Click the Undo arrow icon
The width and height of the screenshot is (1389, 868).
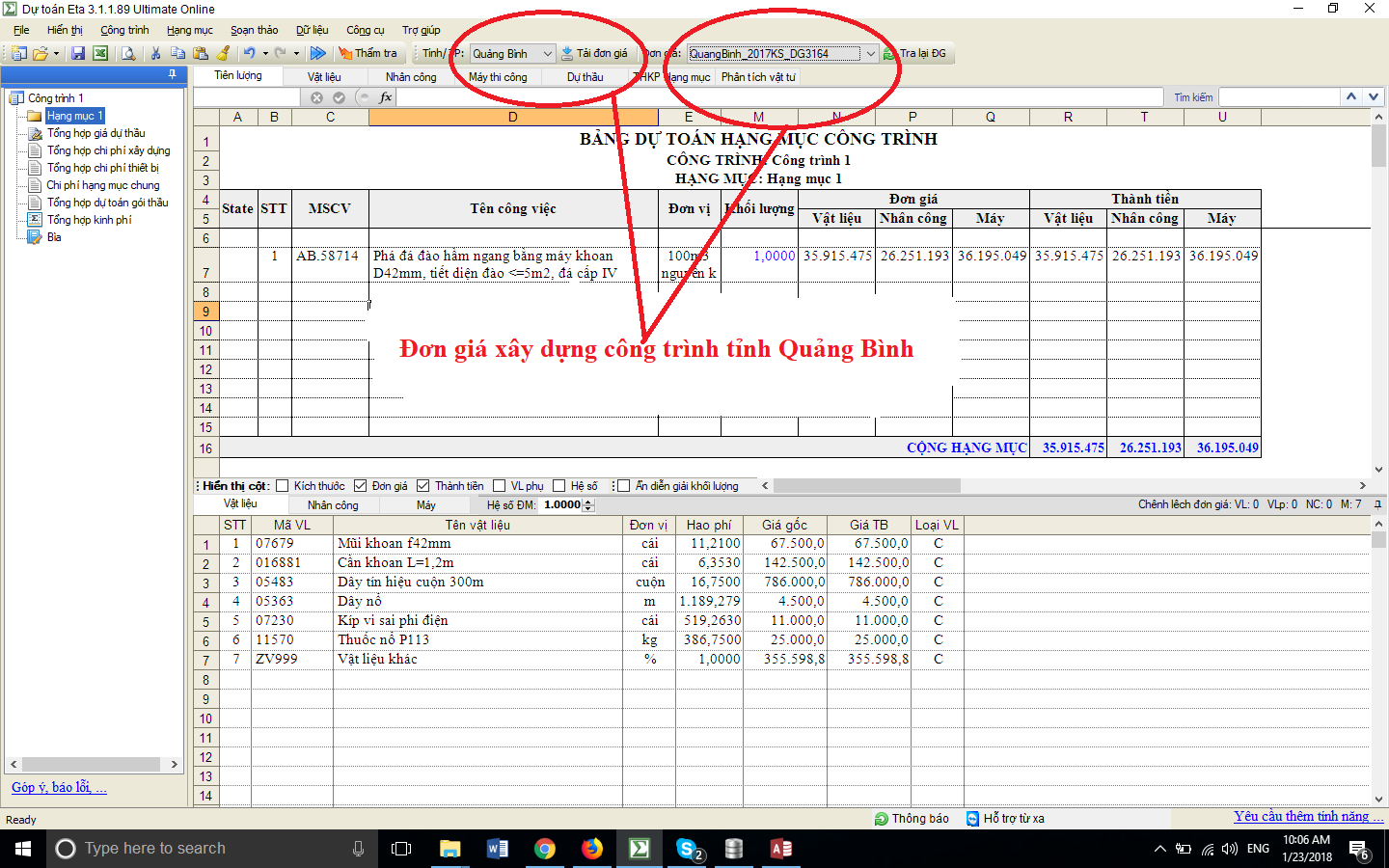point(249,54)
